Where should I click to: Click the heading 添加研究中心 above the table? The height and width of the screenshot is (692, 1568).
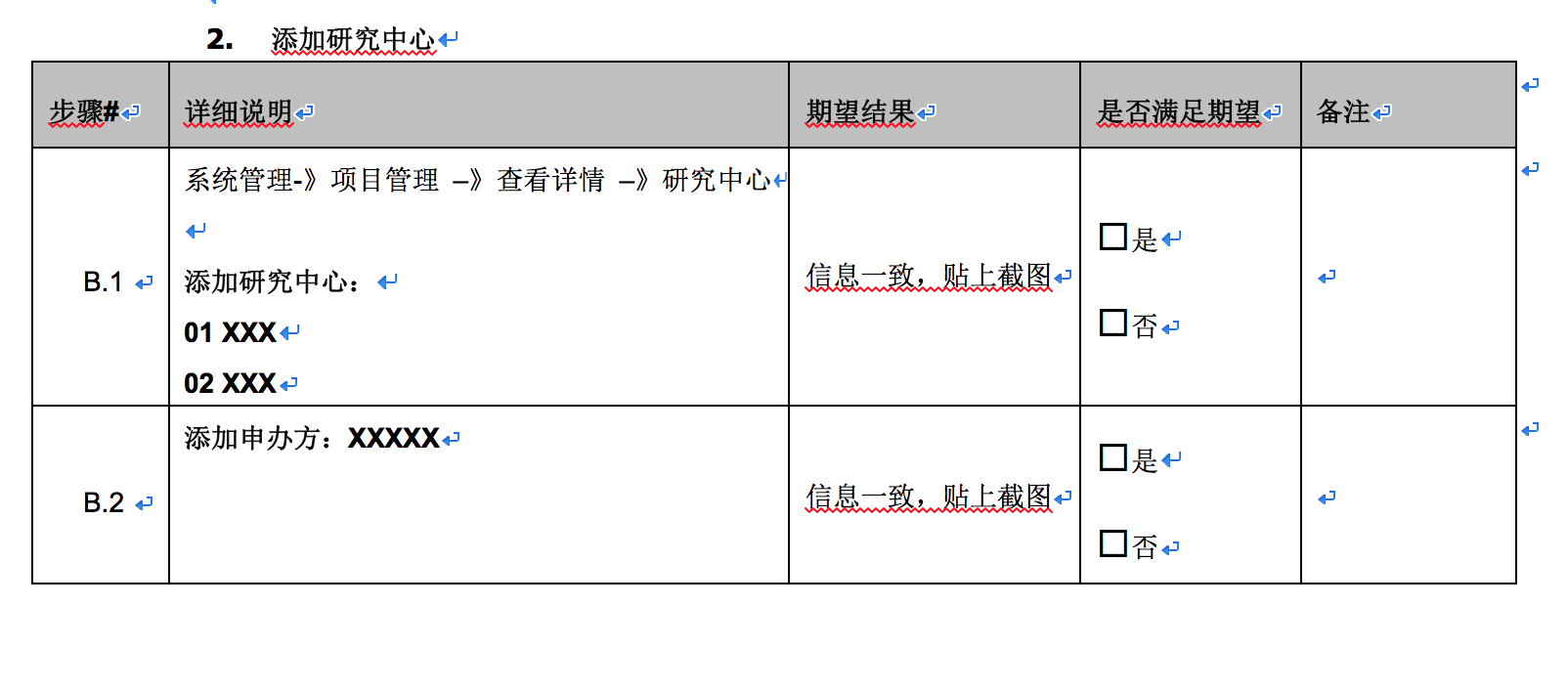352,39
